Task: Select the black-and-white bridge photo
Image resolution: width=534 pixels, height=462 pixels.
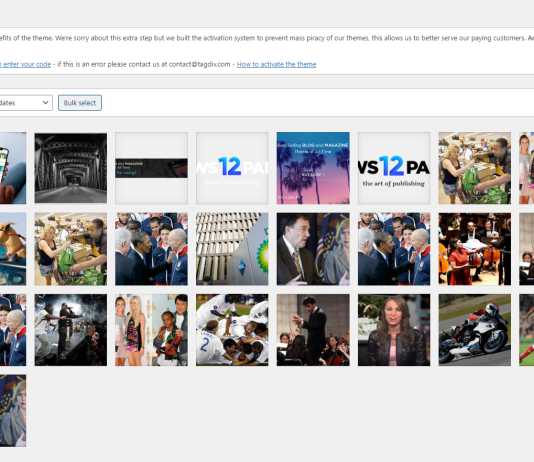Action: 70,168
